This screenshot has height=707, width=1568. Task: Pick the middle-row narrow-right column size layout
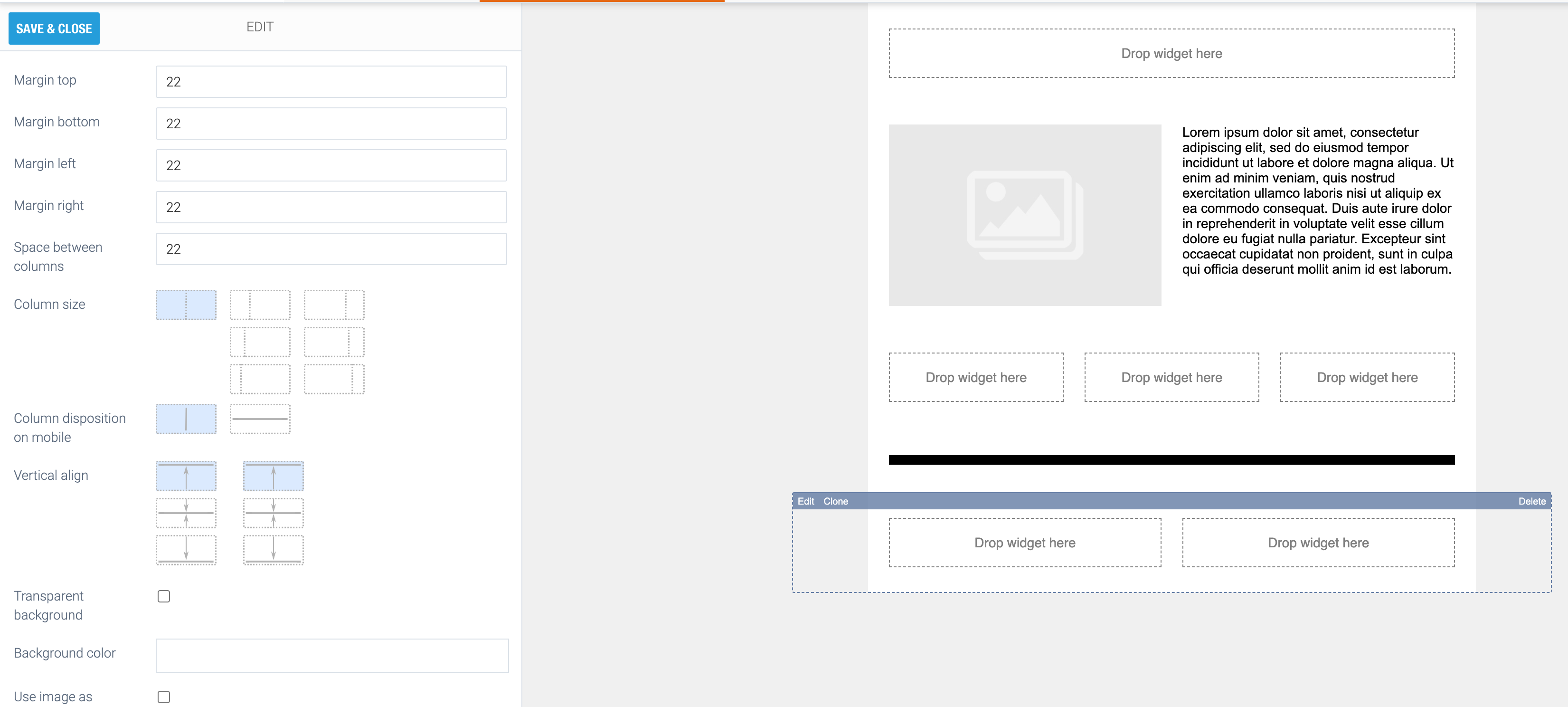pyautogui.click(x=334, y=342)
